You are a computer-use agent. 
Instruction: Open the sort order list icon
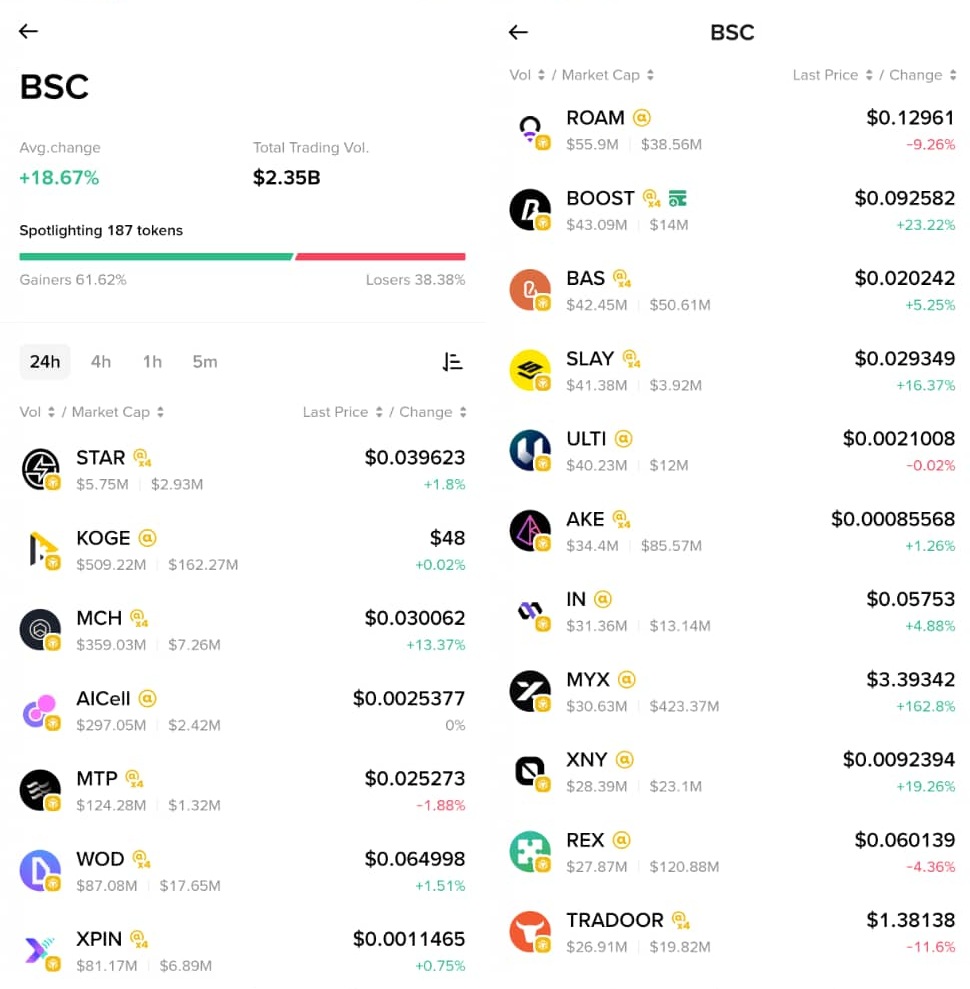pyautogui.click(x=452, y=362)
